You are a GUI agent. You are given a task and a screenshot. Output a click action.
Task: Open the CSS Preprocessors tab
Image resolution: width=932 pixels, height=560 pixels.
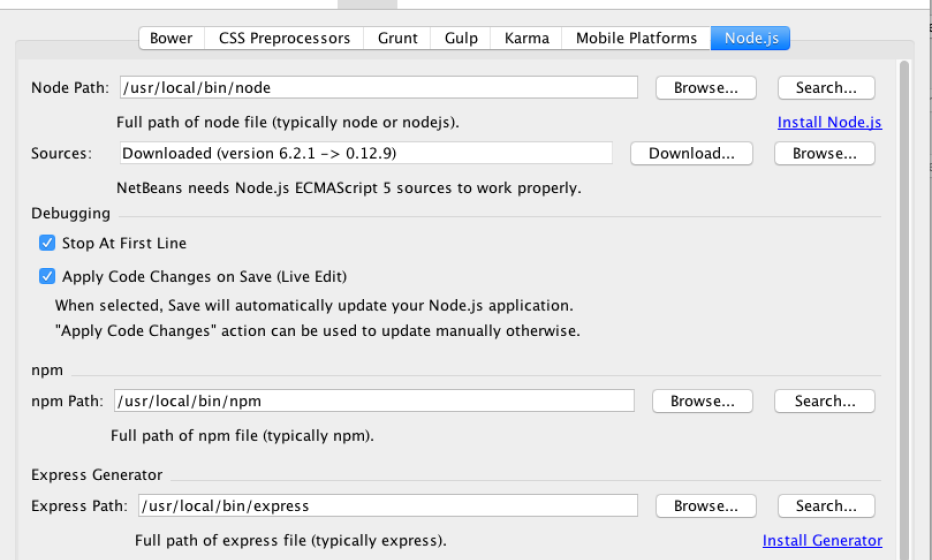coord(284,38)
